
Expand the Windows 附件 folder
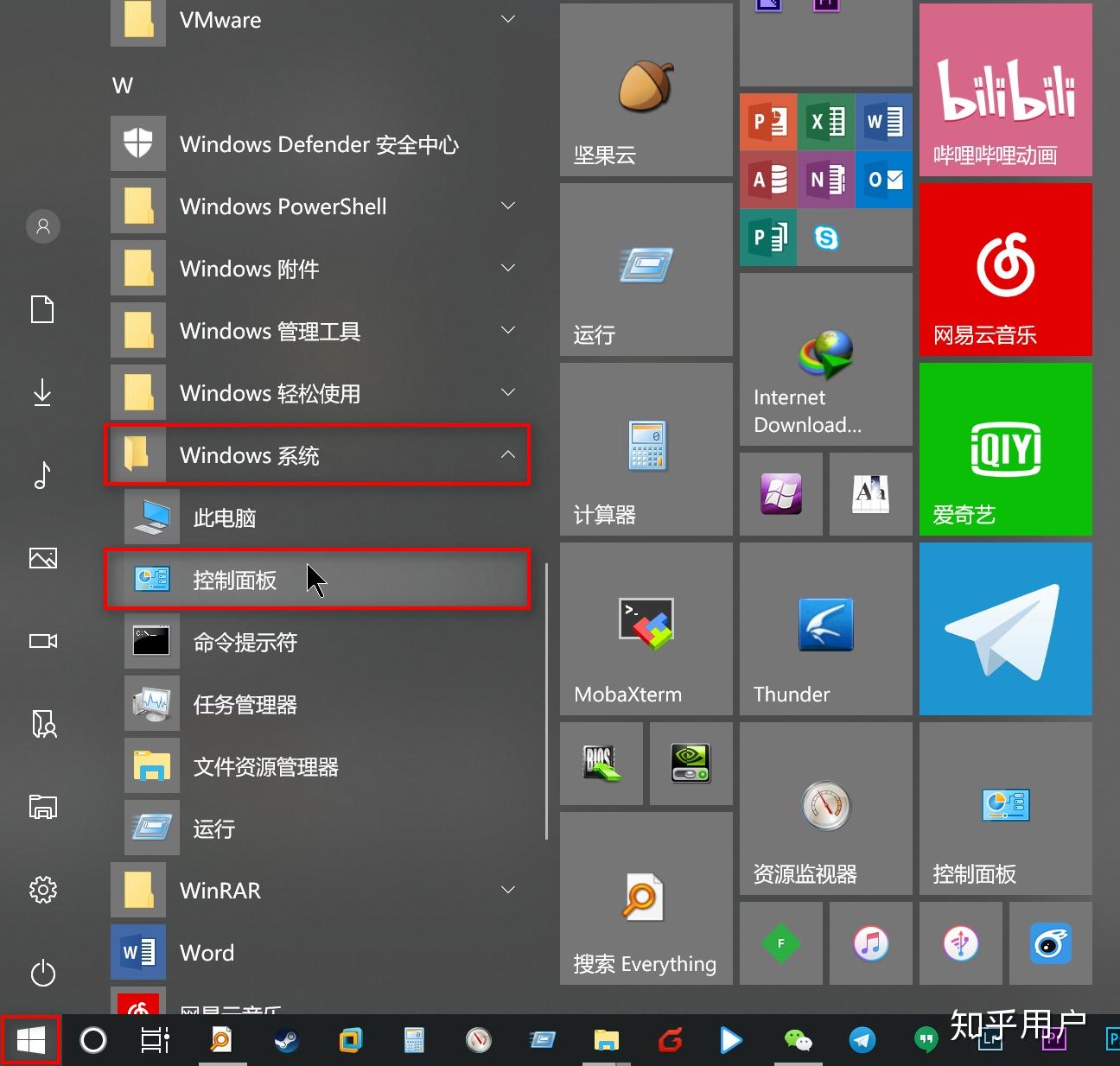click(x=318, y=269)
